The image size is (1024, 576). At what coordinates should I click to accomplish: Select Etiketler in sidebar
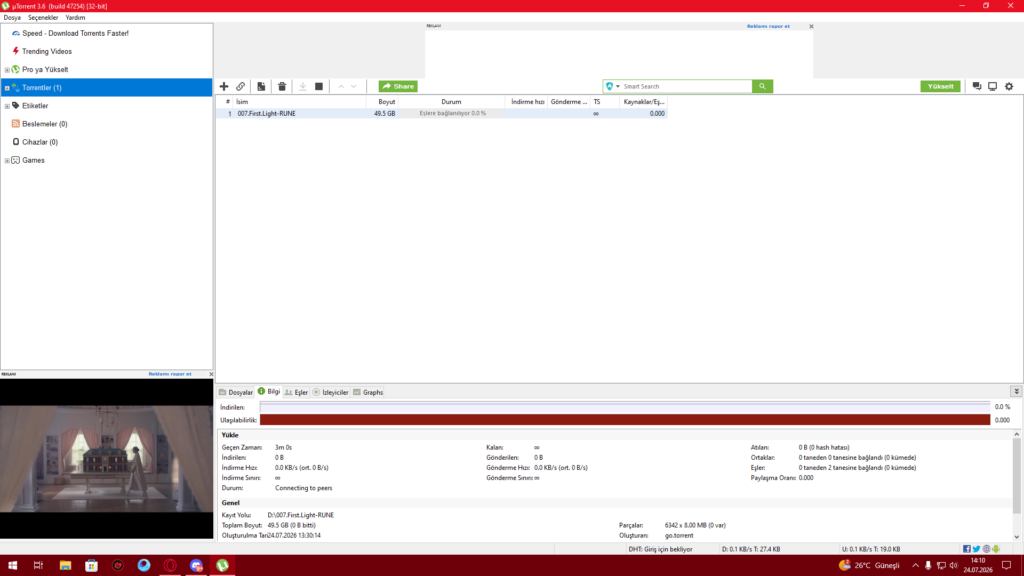35,106
